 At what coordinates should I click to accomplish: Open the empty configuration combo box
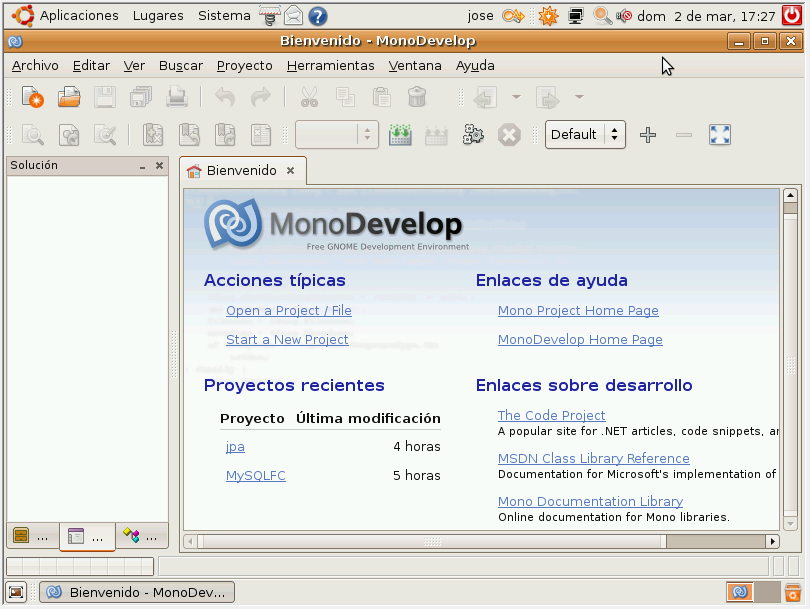click(x=337, y=135)
